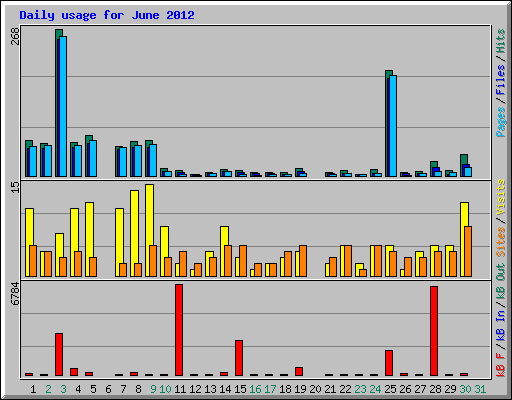Click green day label "17"

click(x=270, y=389)
